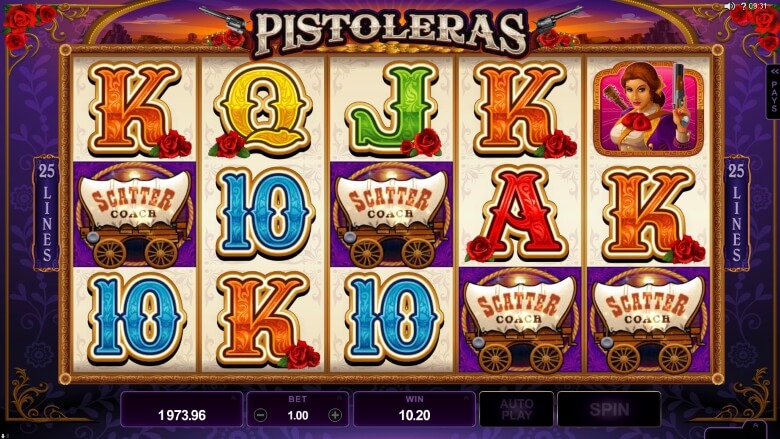Click Scatter Coach symbol on third reel
Screen dimensions: 780x439
tap(391, 215)
